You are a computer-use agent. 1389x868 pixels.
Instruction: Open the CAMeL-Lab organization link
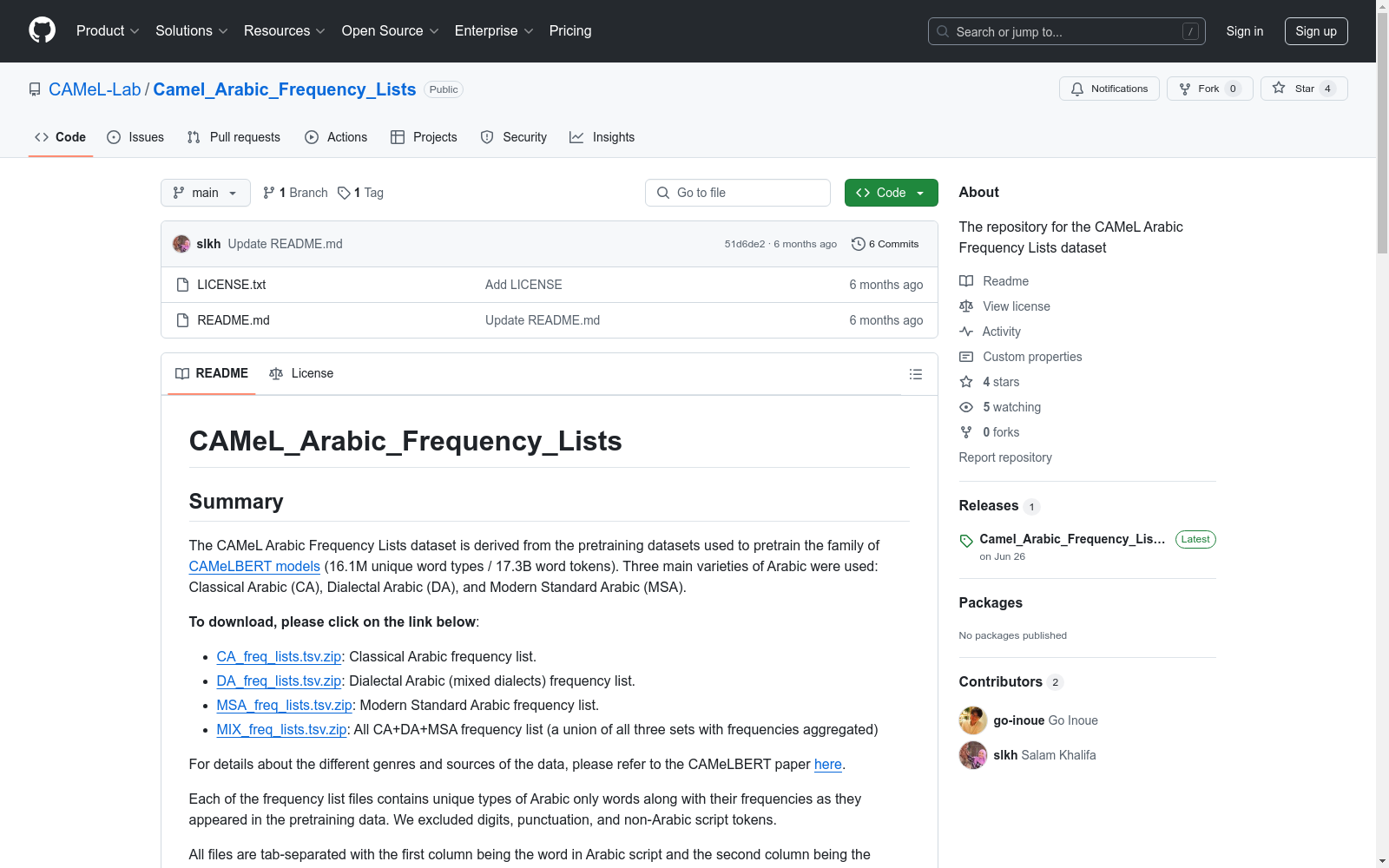pos(95,89)
